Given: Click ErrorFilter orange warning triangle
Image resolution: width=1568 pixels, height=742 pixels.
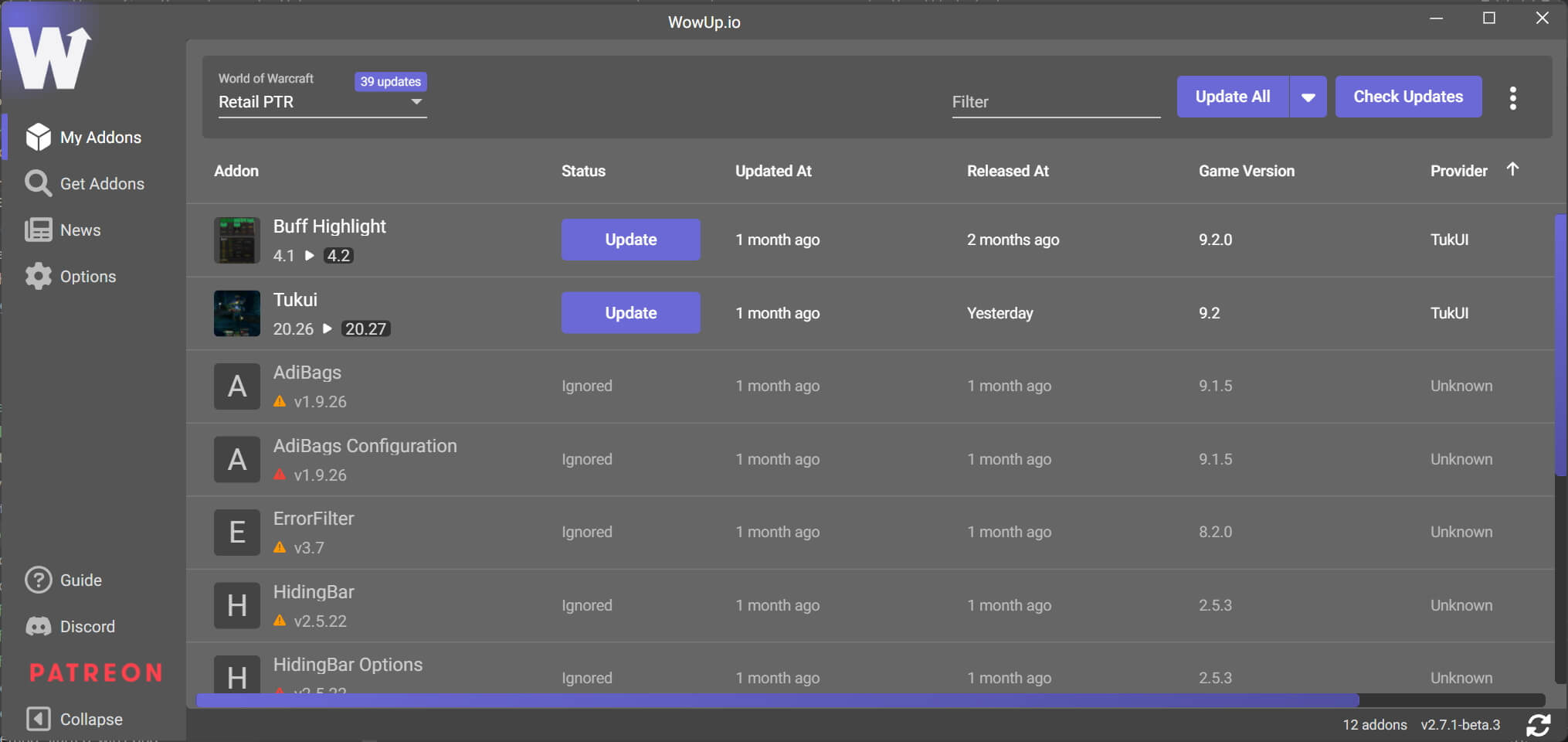Looking at the screenshot, I should click(280, 547).
